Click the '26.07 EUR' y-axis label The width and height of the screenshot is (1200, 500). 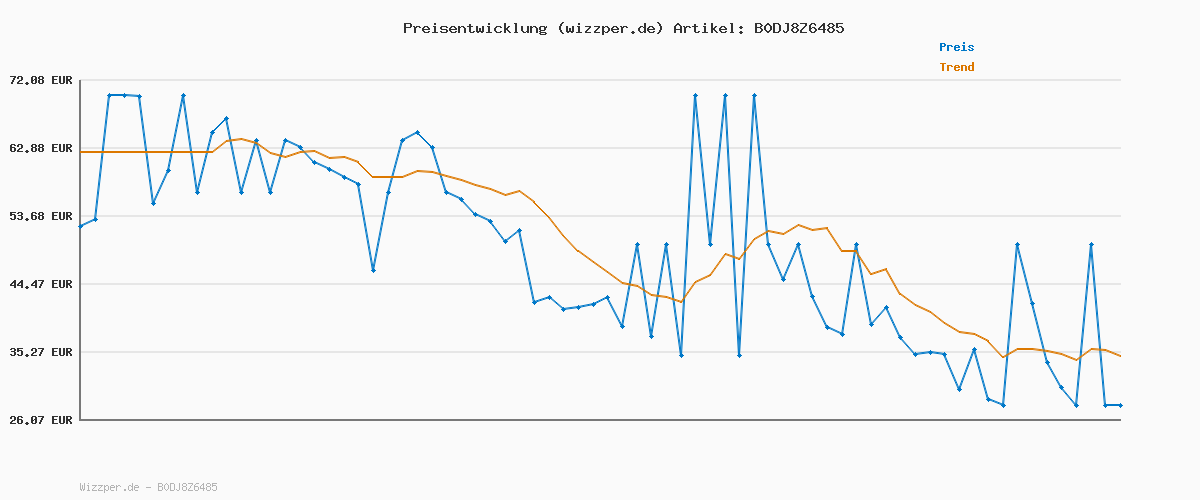pyautogui.click(x=41, y=420)
